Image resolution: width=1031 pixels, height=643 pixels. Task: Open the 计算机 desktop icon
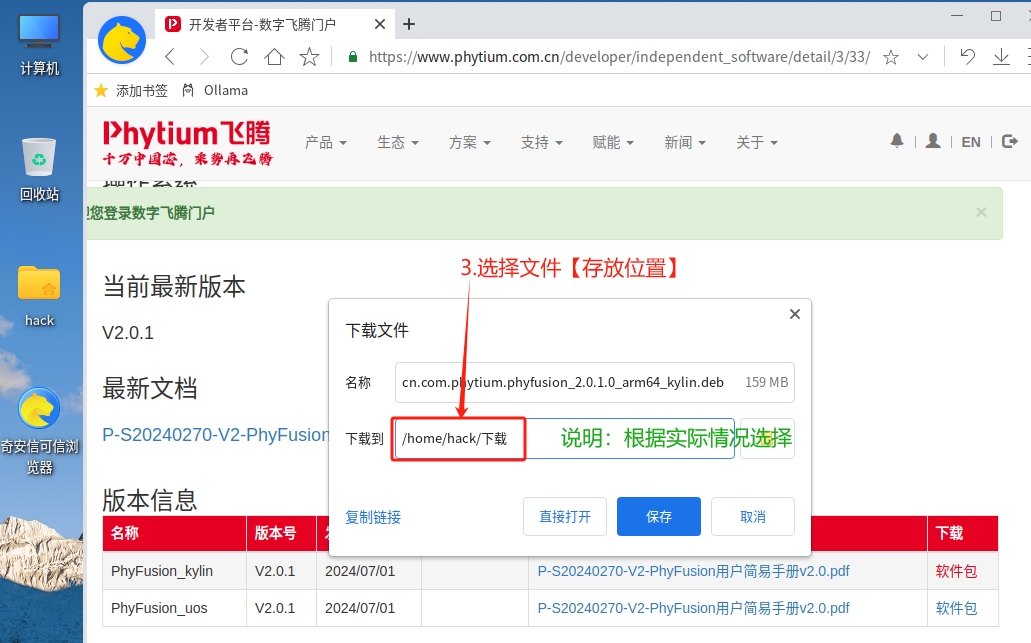(x=39, y=44)
